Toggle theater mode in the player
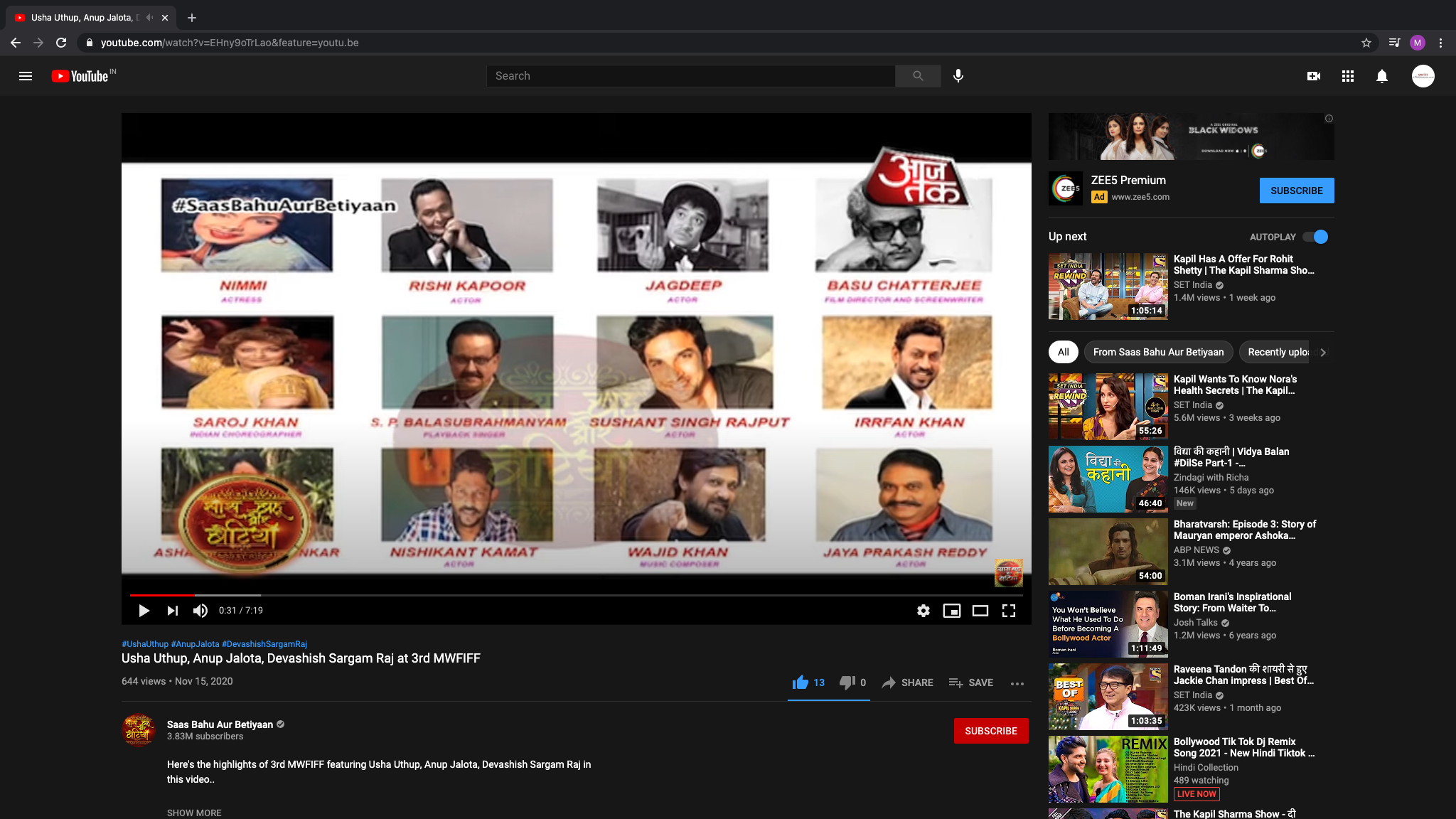 click(980, 611)
